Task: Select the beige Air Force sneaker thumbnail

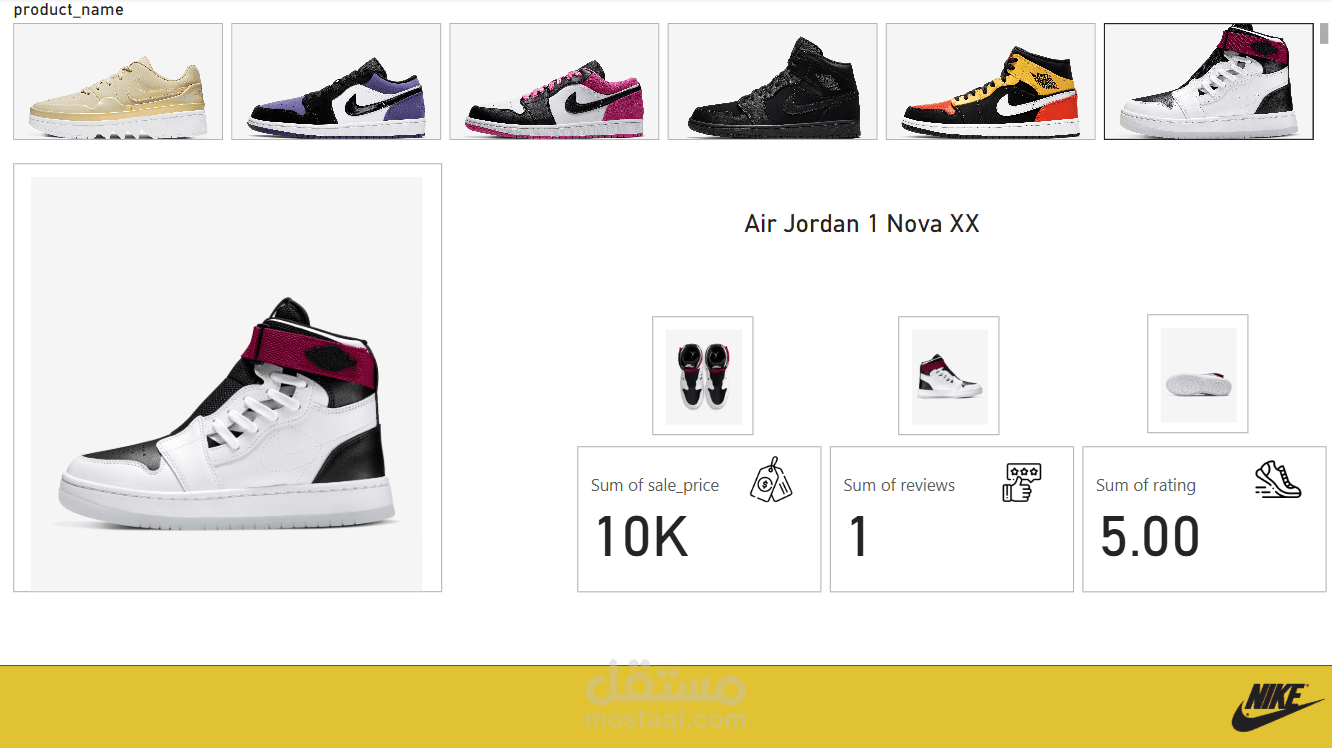Action: [118, 81]
